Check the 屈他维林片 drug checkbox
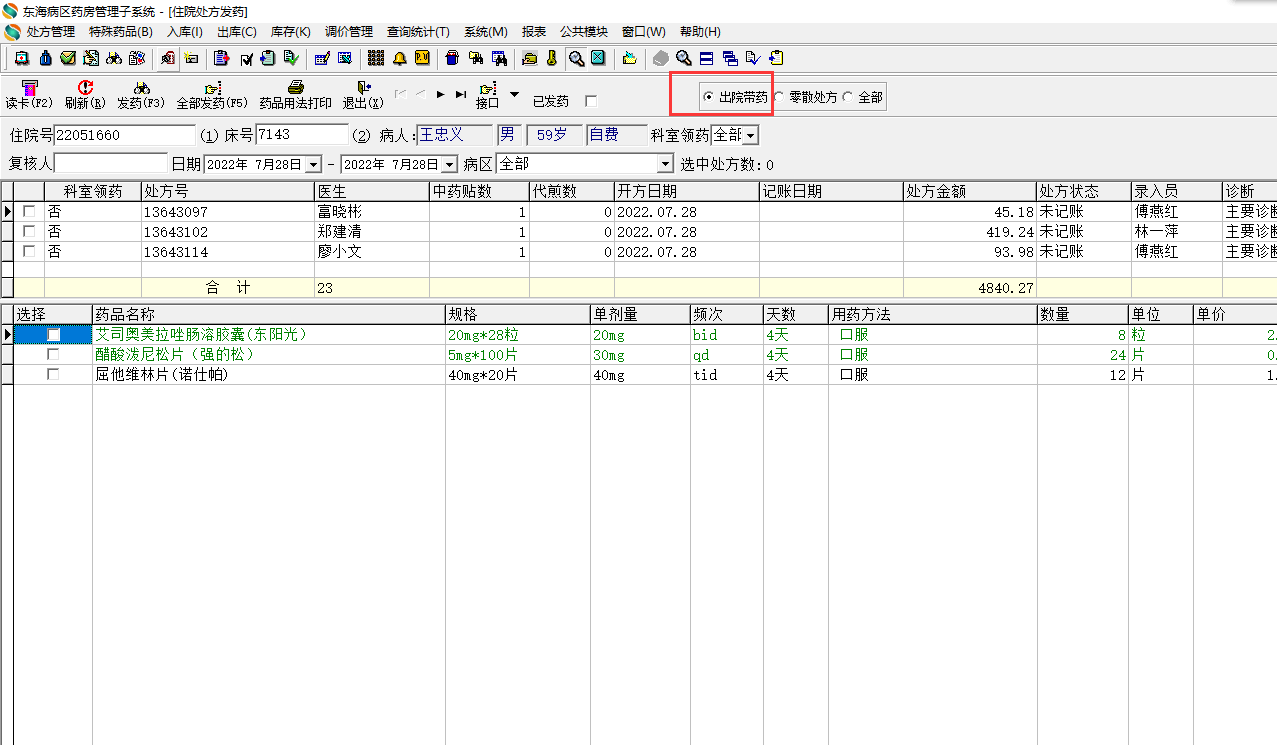 coord(53,374)
